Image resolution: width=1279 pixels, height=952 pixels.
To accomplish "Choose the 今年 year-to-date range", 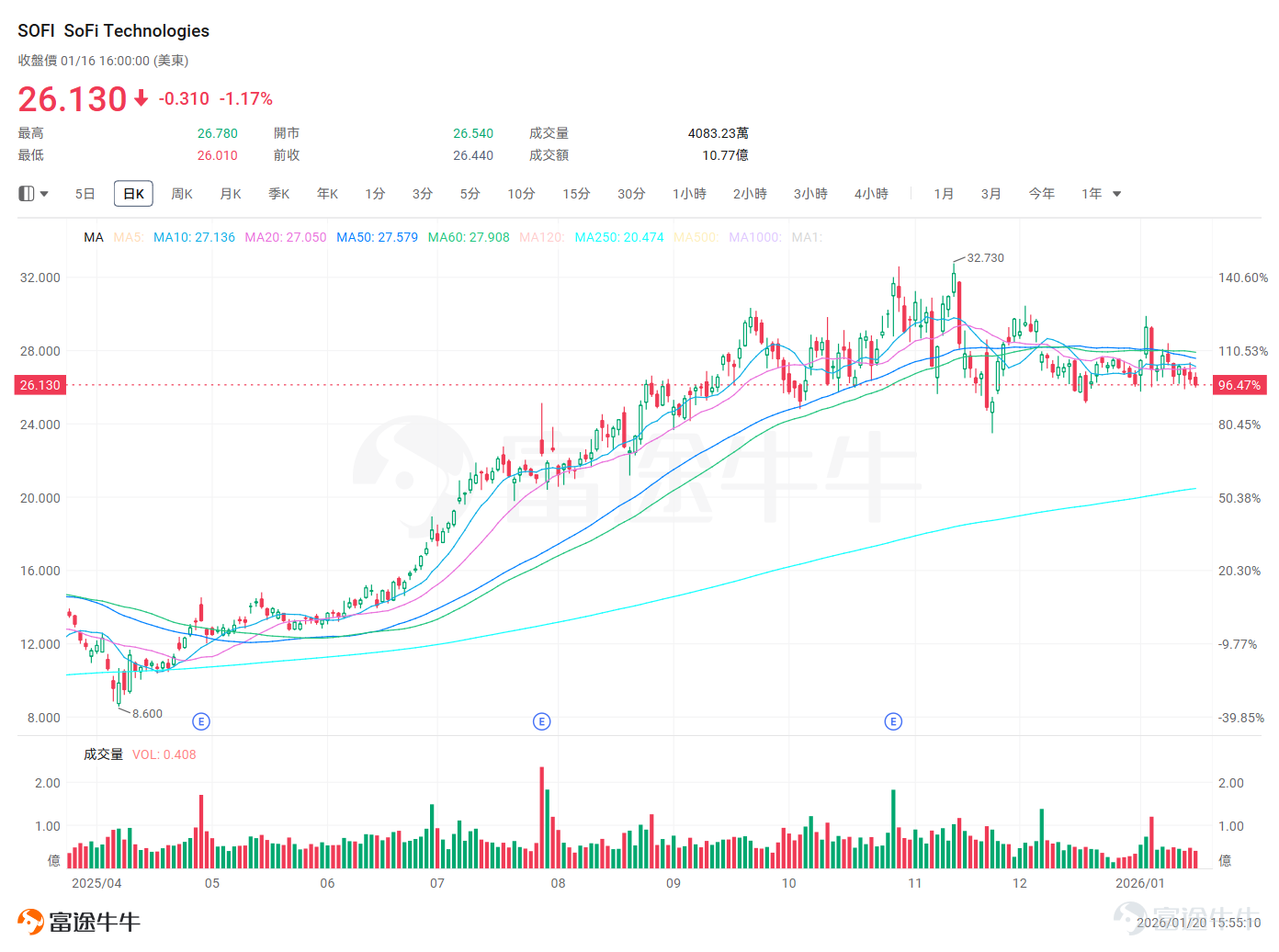I will point(1041,194).
